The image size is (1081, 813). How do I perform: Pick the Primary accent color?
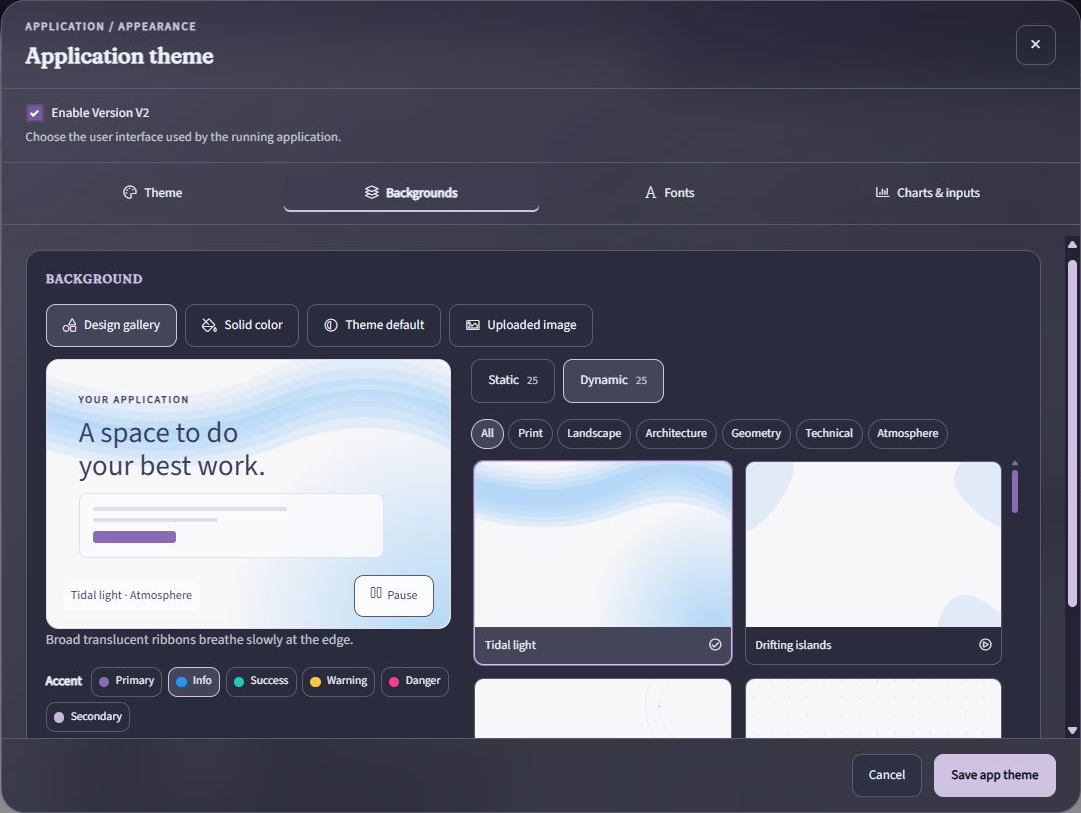(126, 681)
